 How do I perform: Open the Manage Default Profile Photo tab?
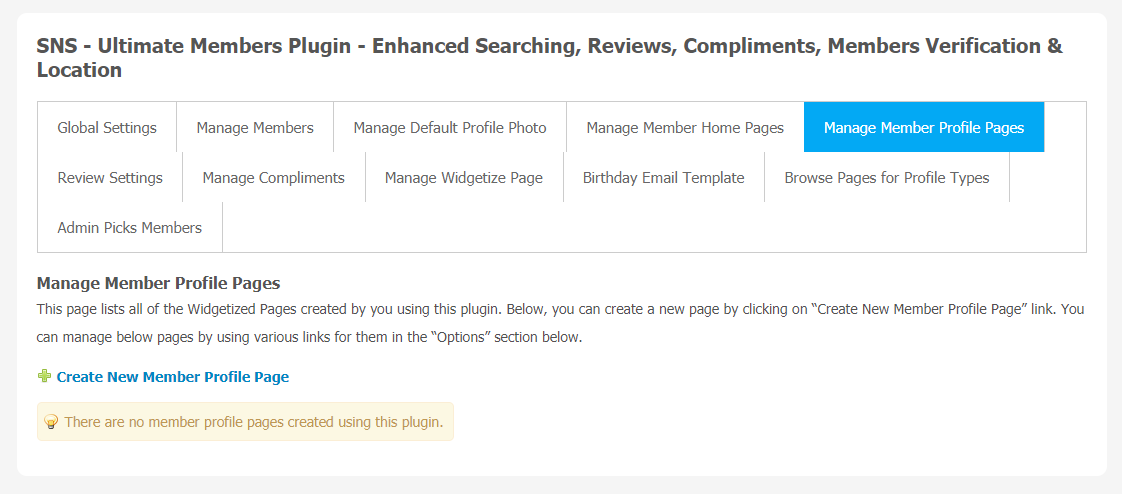coord(450,127)
